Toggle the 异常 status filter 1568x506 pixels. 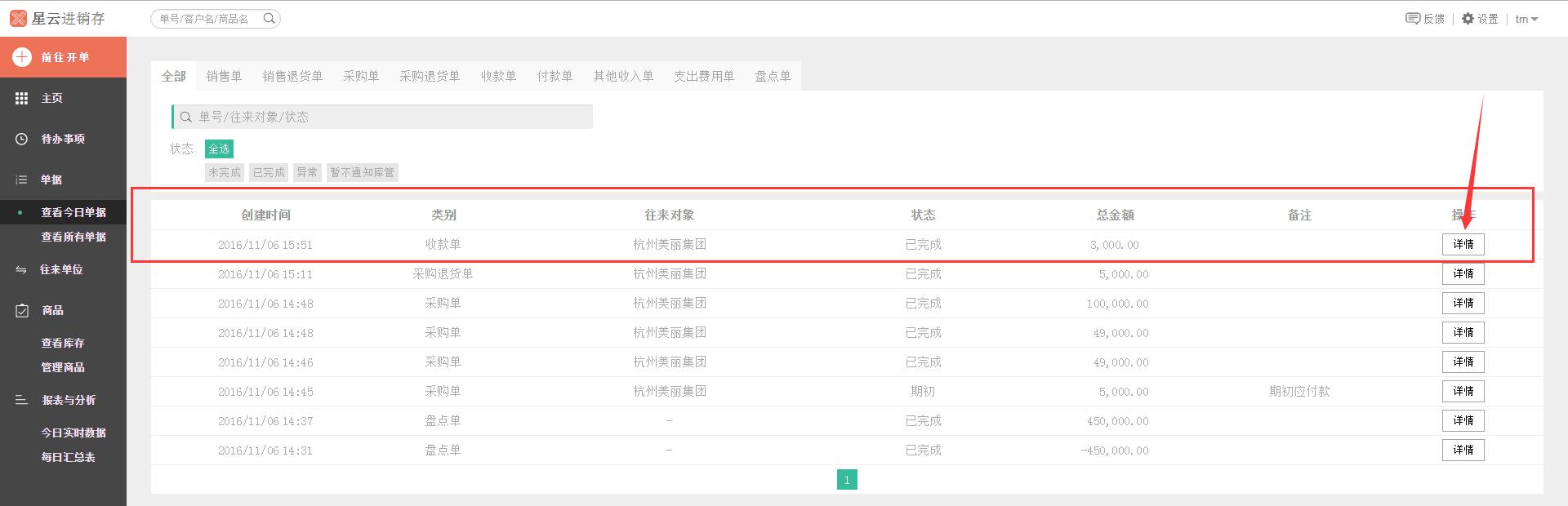pos(307,172)
